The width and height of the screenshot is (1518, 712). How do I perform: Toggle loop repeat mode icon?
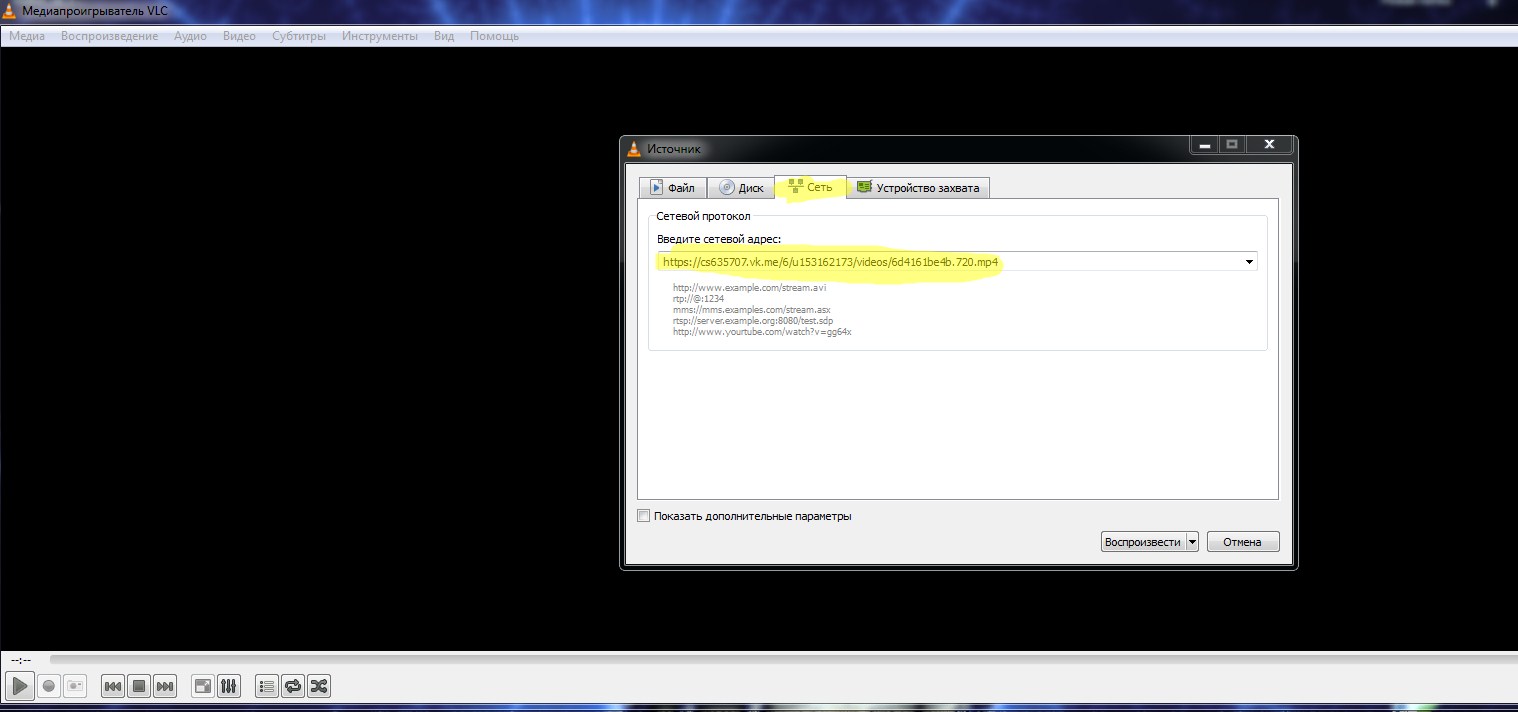point(293,686)
